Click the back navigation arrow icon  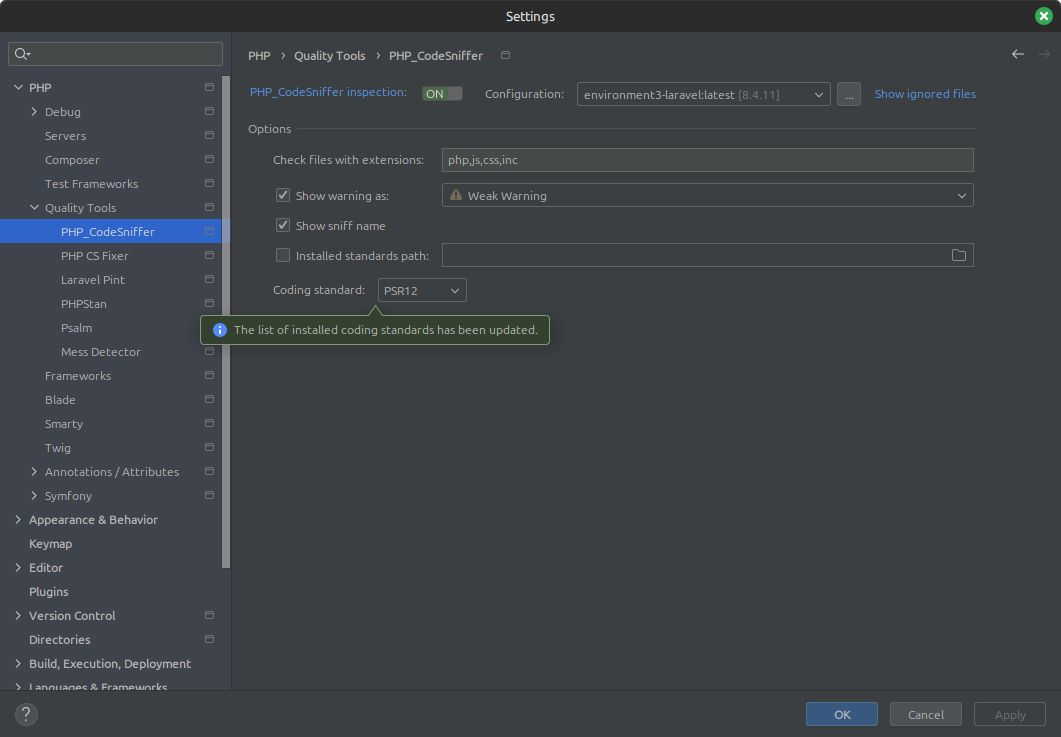(1017, 55)
